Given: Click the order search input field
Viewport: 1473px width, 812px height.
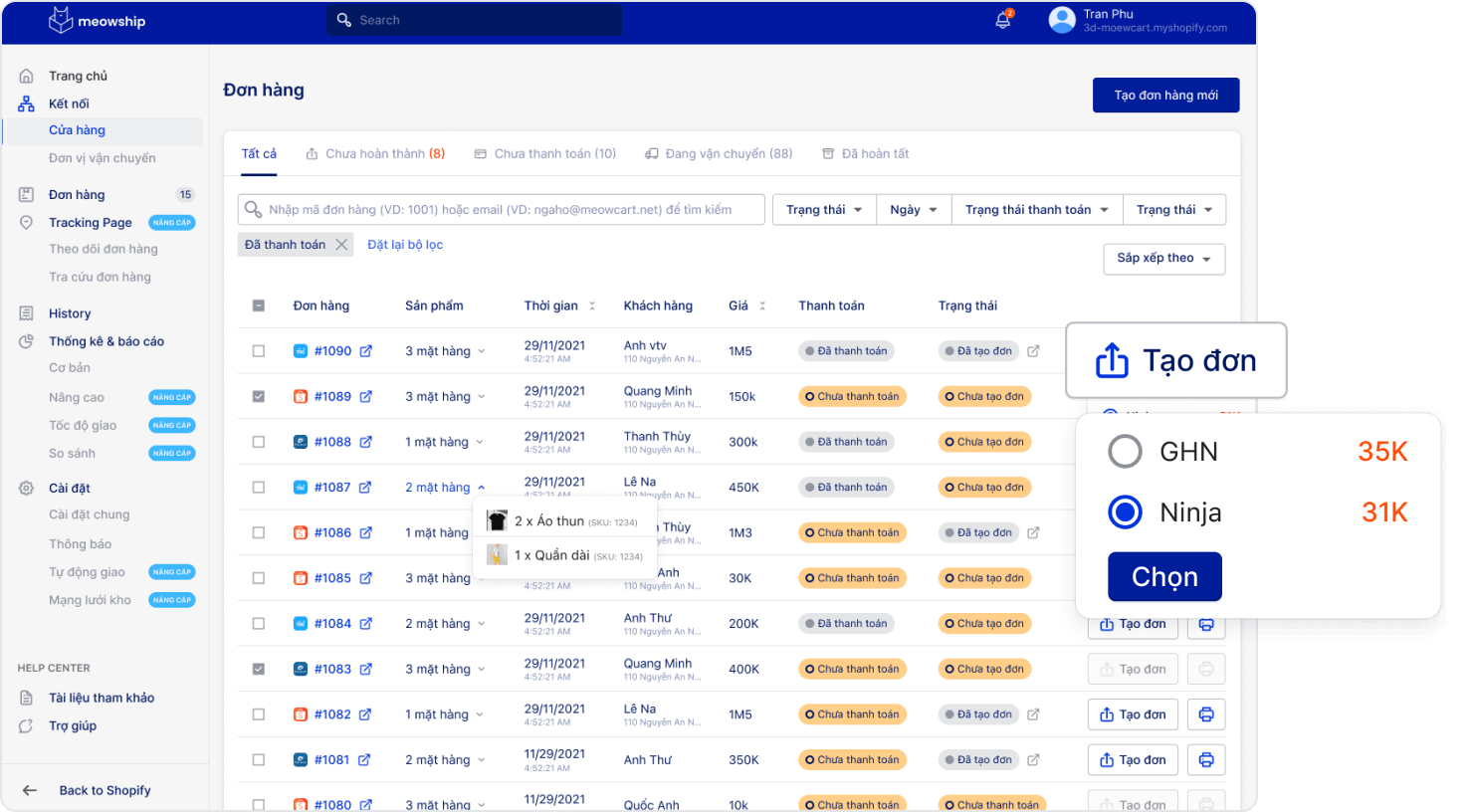Looking at the screenshot, I should point(508,210).
